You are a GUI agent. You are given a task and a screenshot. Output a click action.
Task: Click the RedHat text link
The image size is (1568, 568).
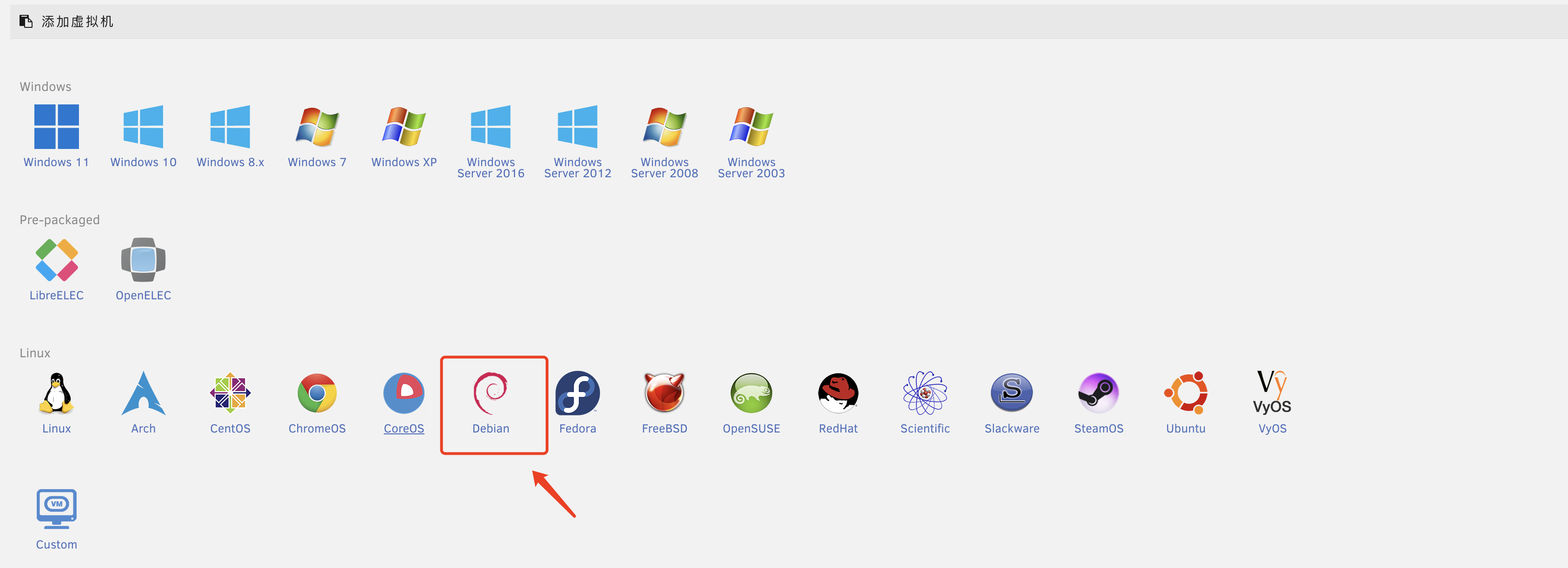tap(838, 429)
